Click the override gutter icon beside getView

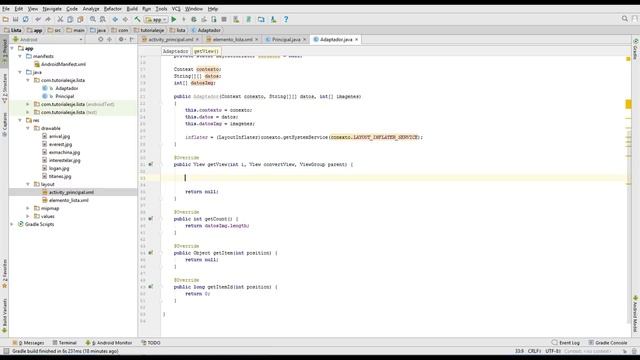tap(151, 164)
